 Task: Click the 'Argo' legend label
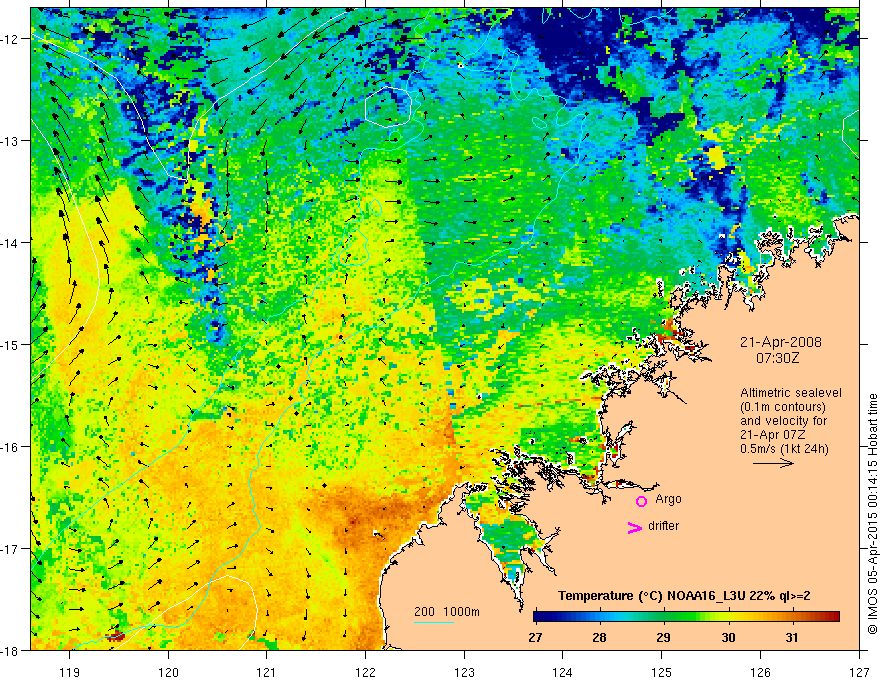pyautogui.click(x=668, y=499)
